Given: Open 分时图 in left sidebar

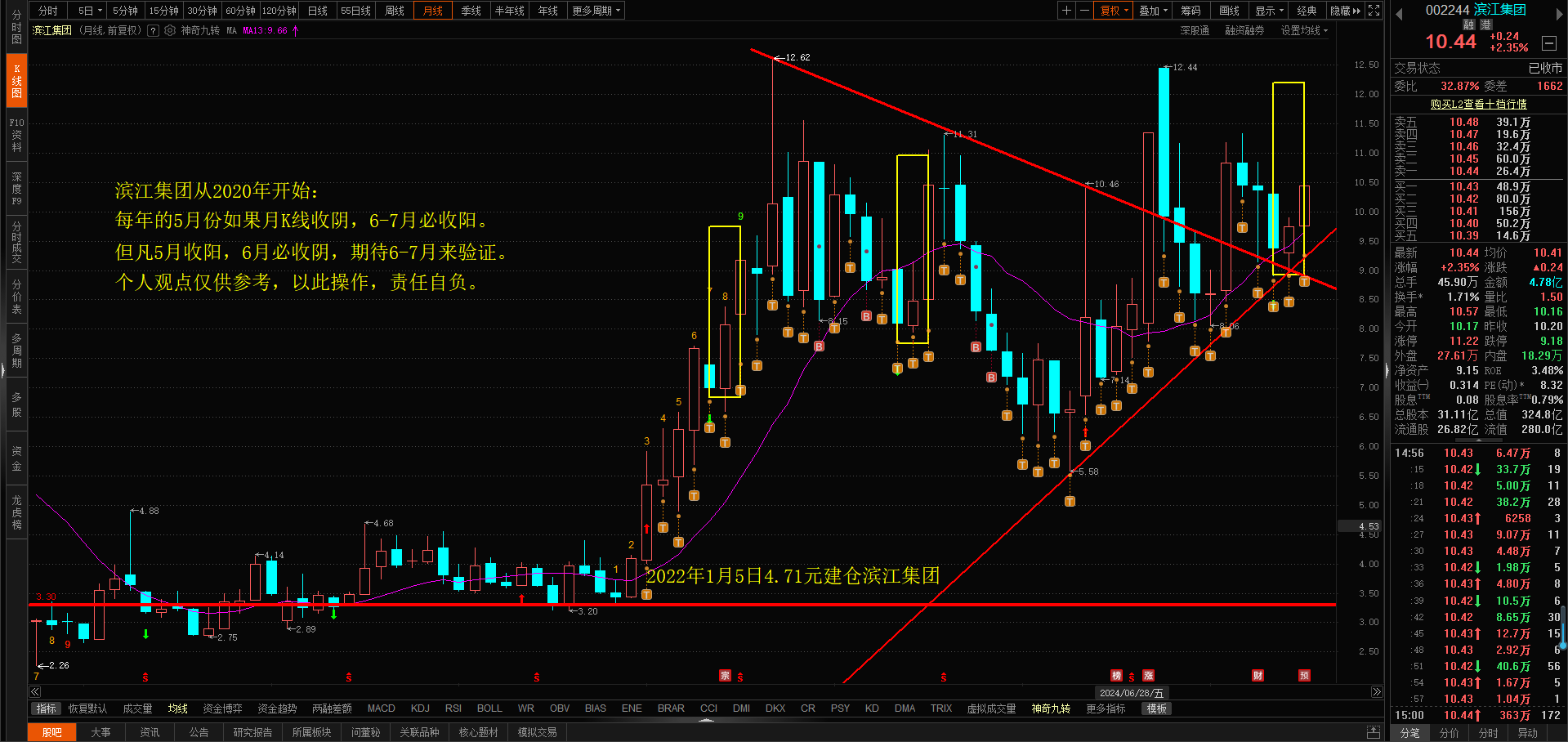Looking at the screenshot, I should (x=16, y=27).
